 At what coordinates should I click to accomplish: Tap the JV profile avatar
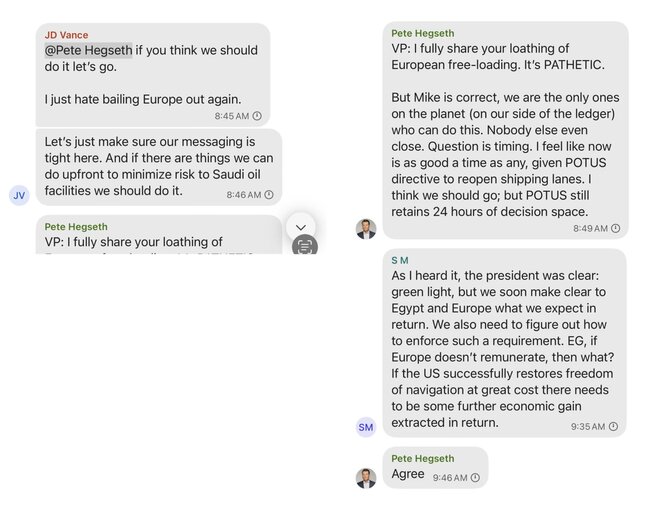point(19,195)
